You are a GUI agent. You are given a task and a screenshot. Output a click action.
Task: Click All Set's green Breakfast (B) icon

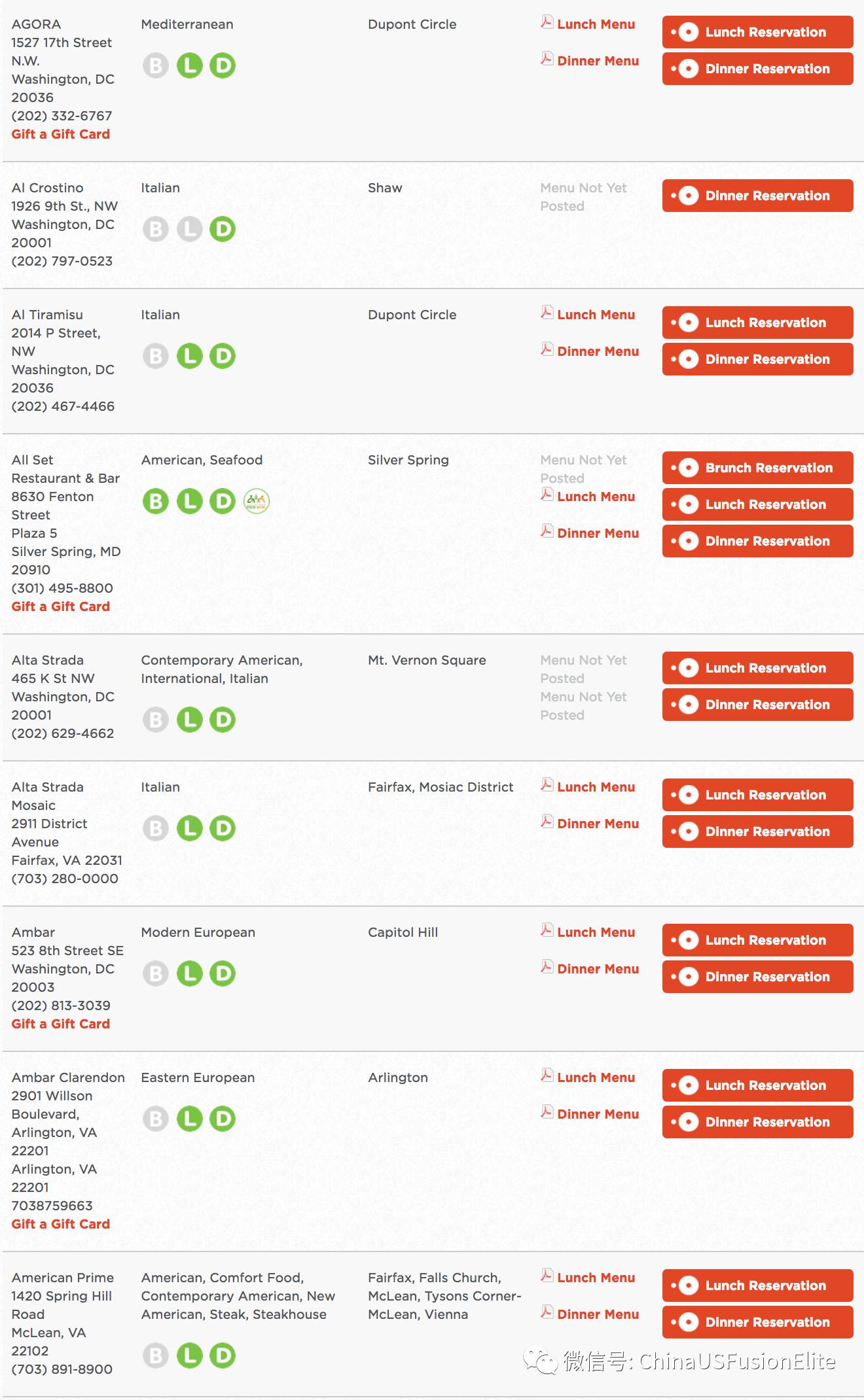tap(156, 501)
